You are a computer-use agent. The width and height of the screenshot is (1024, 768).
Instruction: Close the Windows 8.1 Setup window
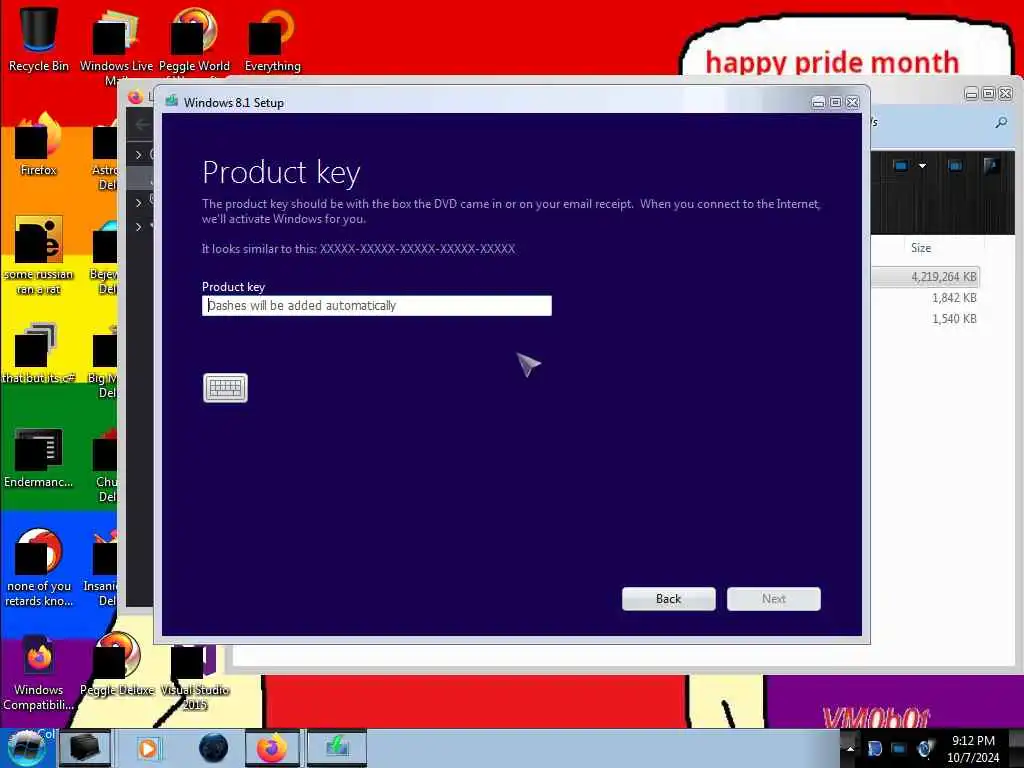coord(852,103)
